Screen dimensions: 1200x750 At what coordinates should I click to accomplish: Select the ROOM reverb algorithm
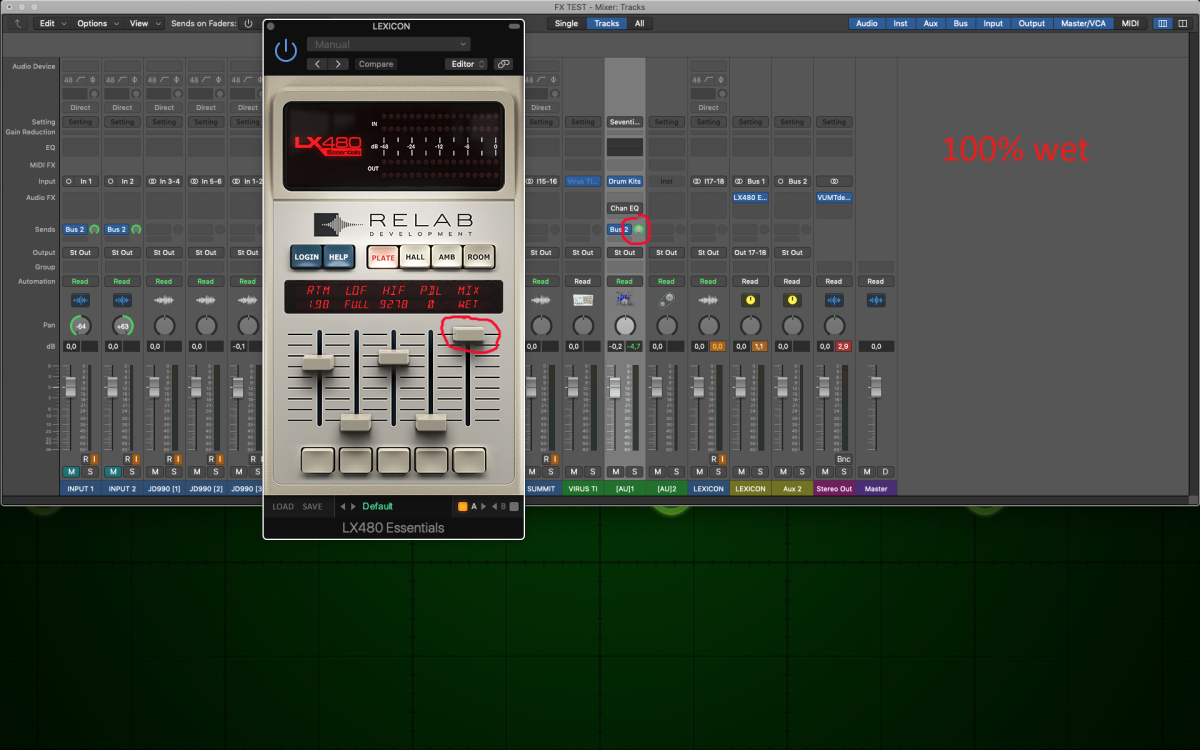[479, 257]
